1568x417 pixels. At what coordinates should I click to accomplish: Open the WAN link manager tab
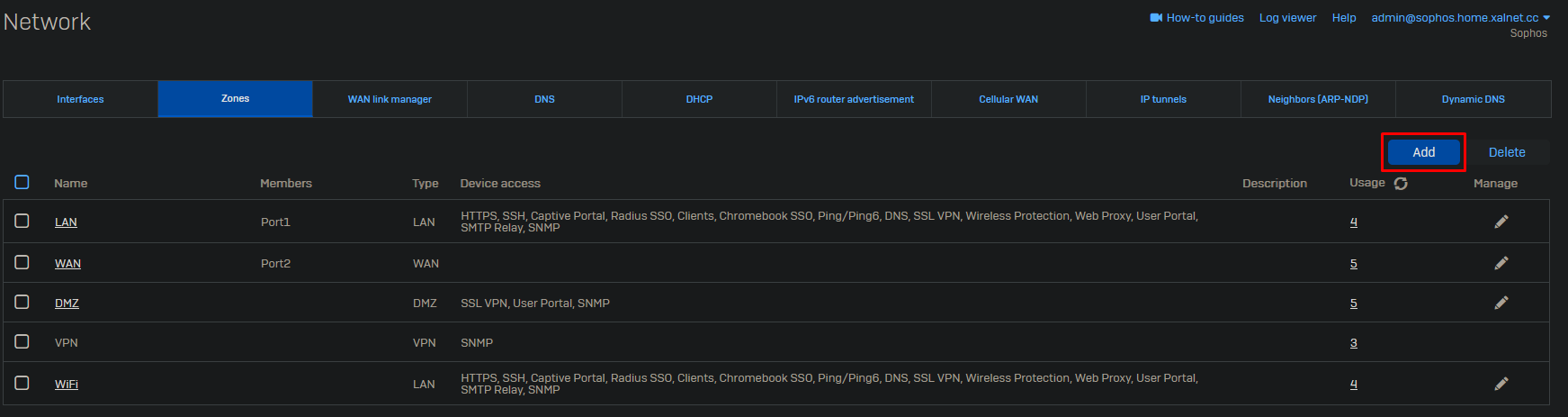(390, 99)
